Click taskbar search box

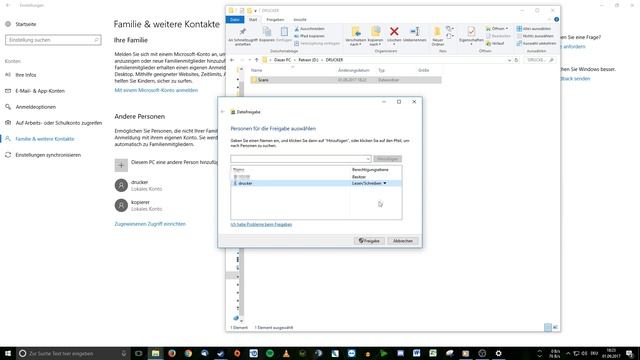73,353
